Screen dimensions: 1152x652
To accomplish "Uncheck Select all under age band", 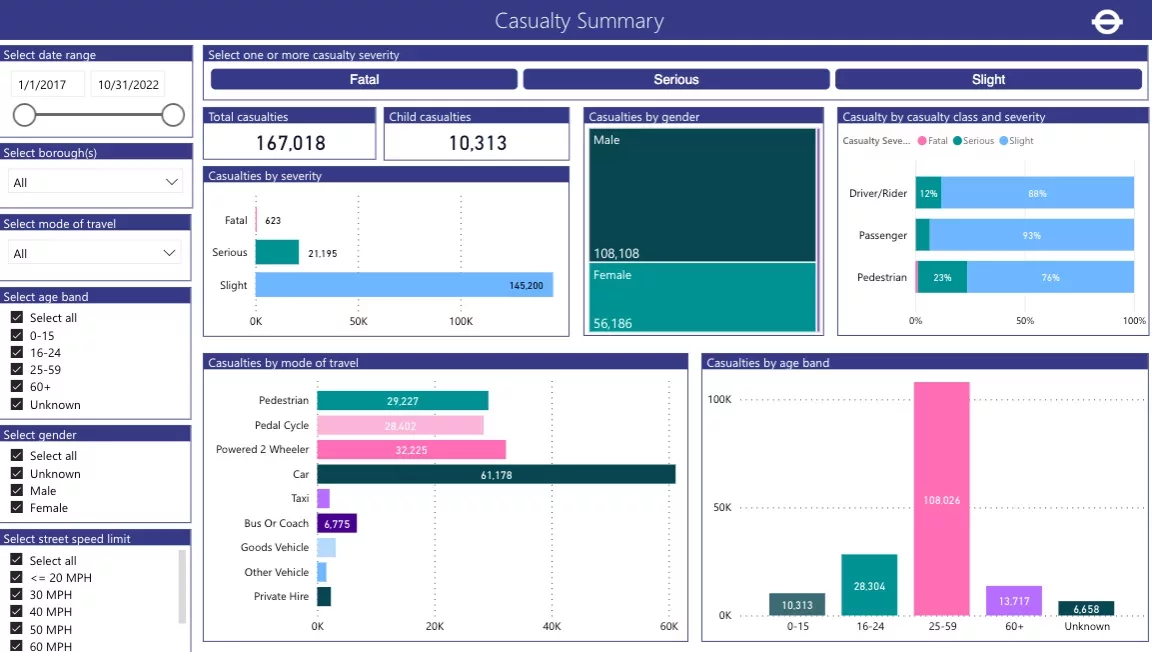I will (17, 318).
